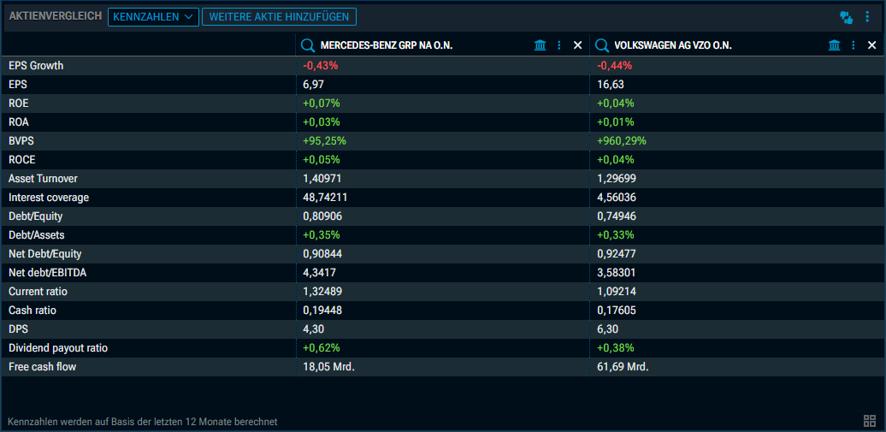The height and width of the screenshot is (432, 886).
Task: Click the grid layout icon bottom right
Action: 870,421
